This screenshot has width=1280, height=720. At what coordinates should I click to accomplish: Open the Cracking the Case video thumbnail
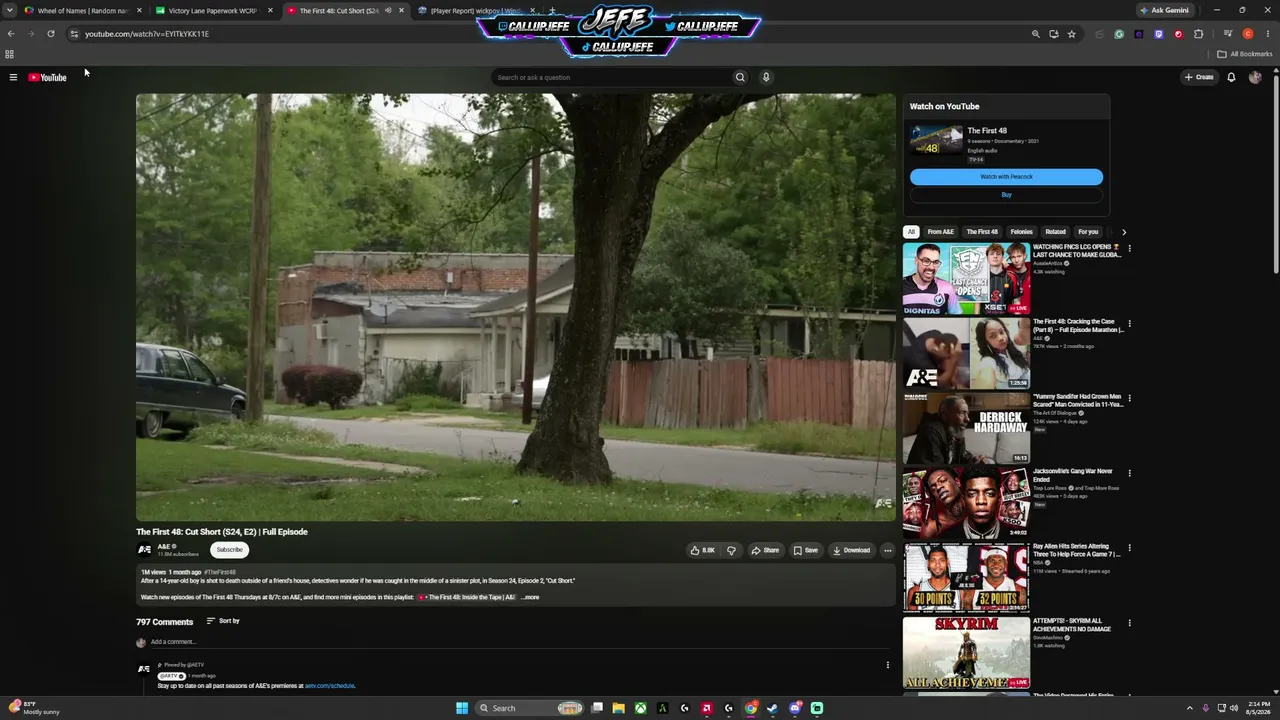tap(966, 353)
